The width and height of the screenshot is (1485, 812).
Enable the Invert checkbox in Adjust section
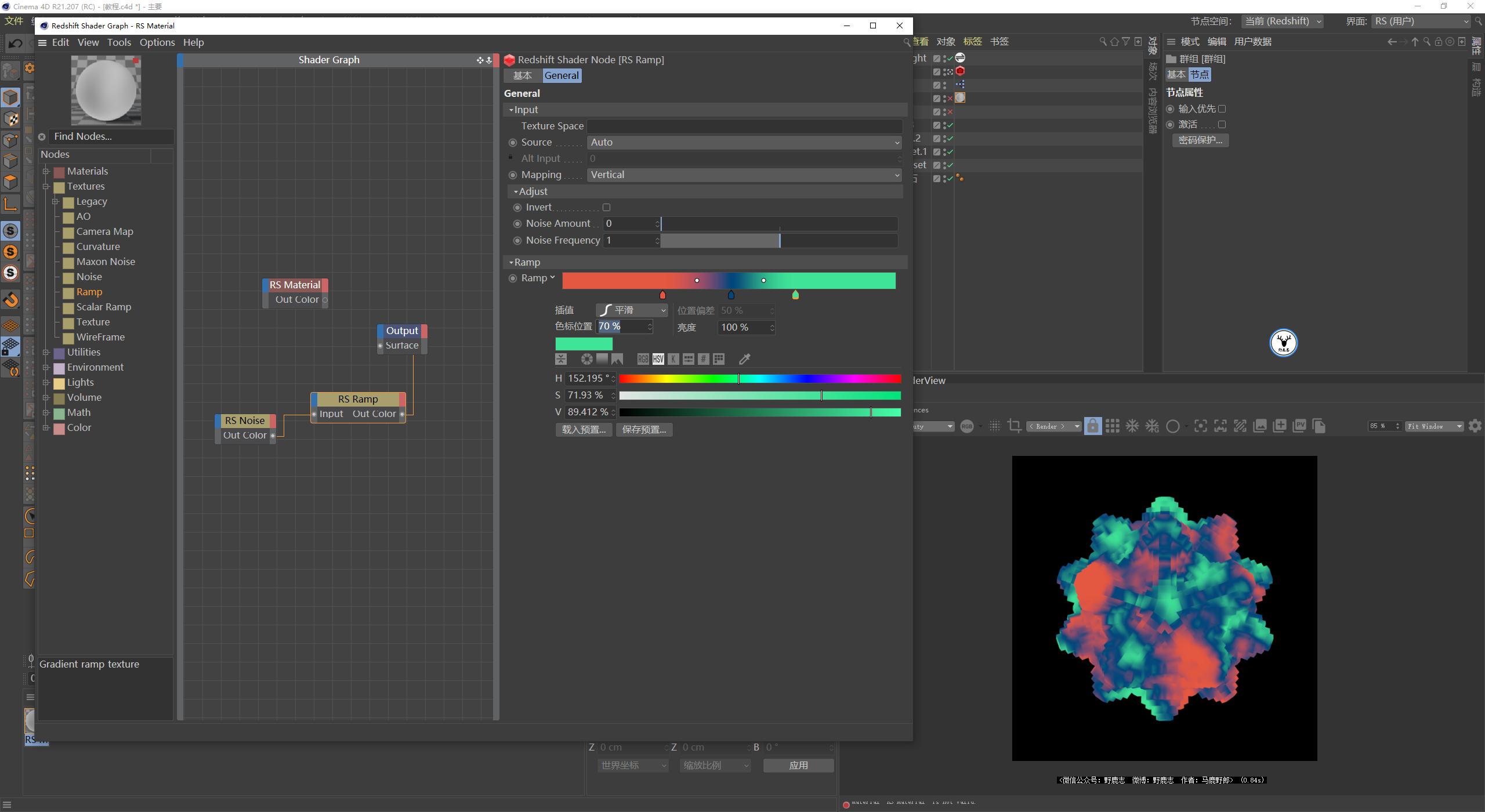pos(606,207)
